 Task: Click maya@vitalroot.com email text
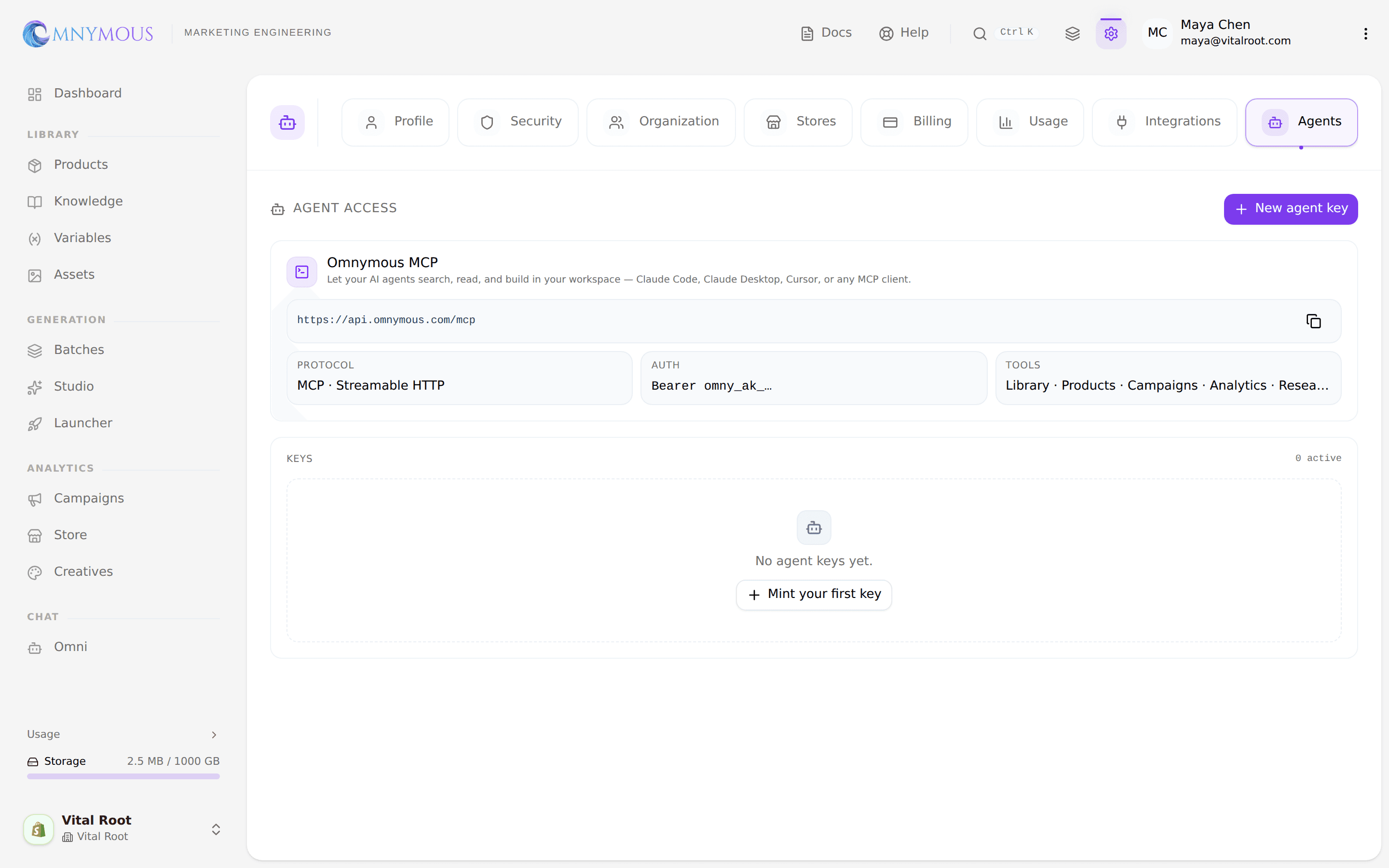tap(1235, 41)
